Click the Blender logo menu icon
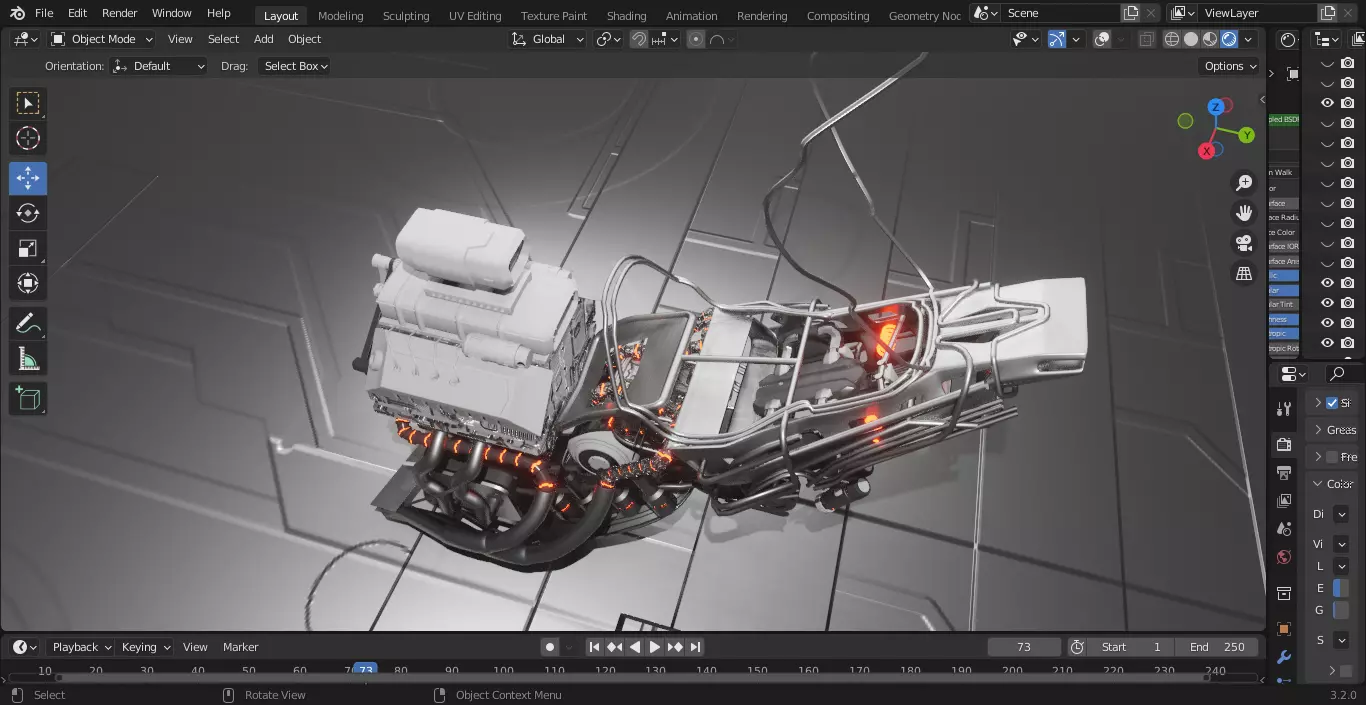 tap(15, 13)
